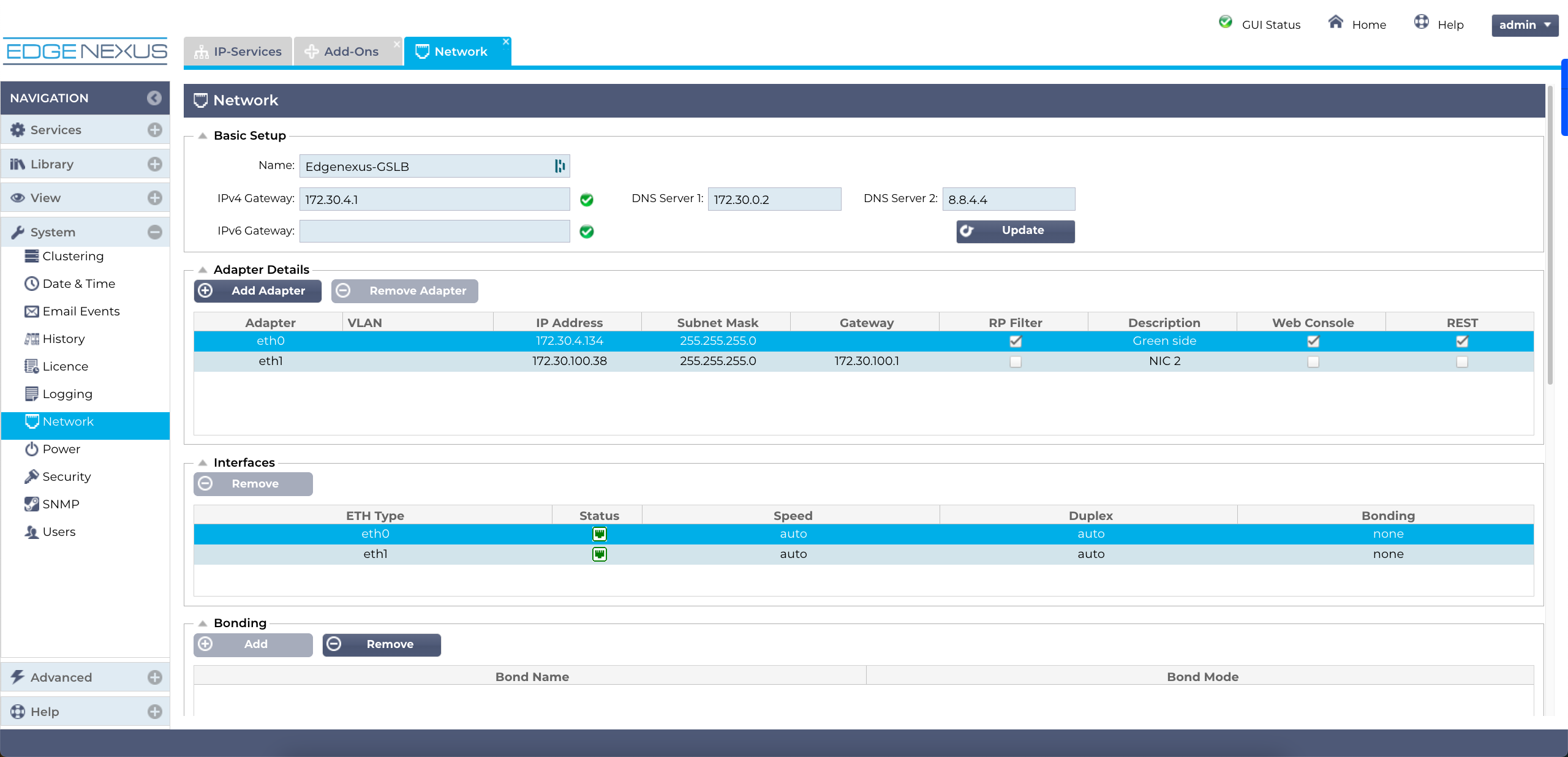Click eth0 interface status port icon
Screen dimensions: 1568x757
(599, 534)
